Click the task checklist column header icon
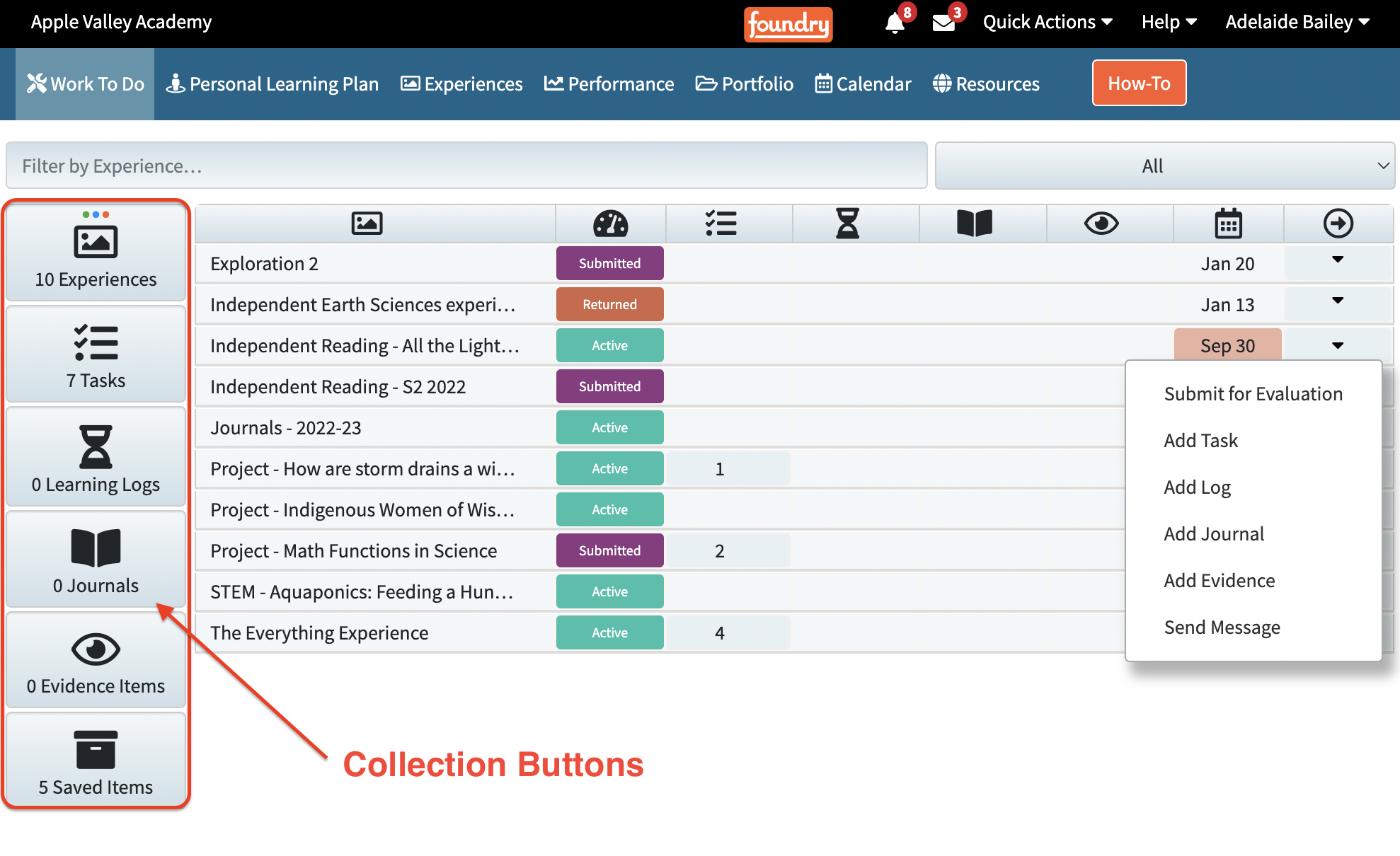The height and width of the screenshot is (856, 1400). pos(721,224)
